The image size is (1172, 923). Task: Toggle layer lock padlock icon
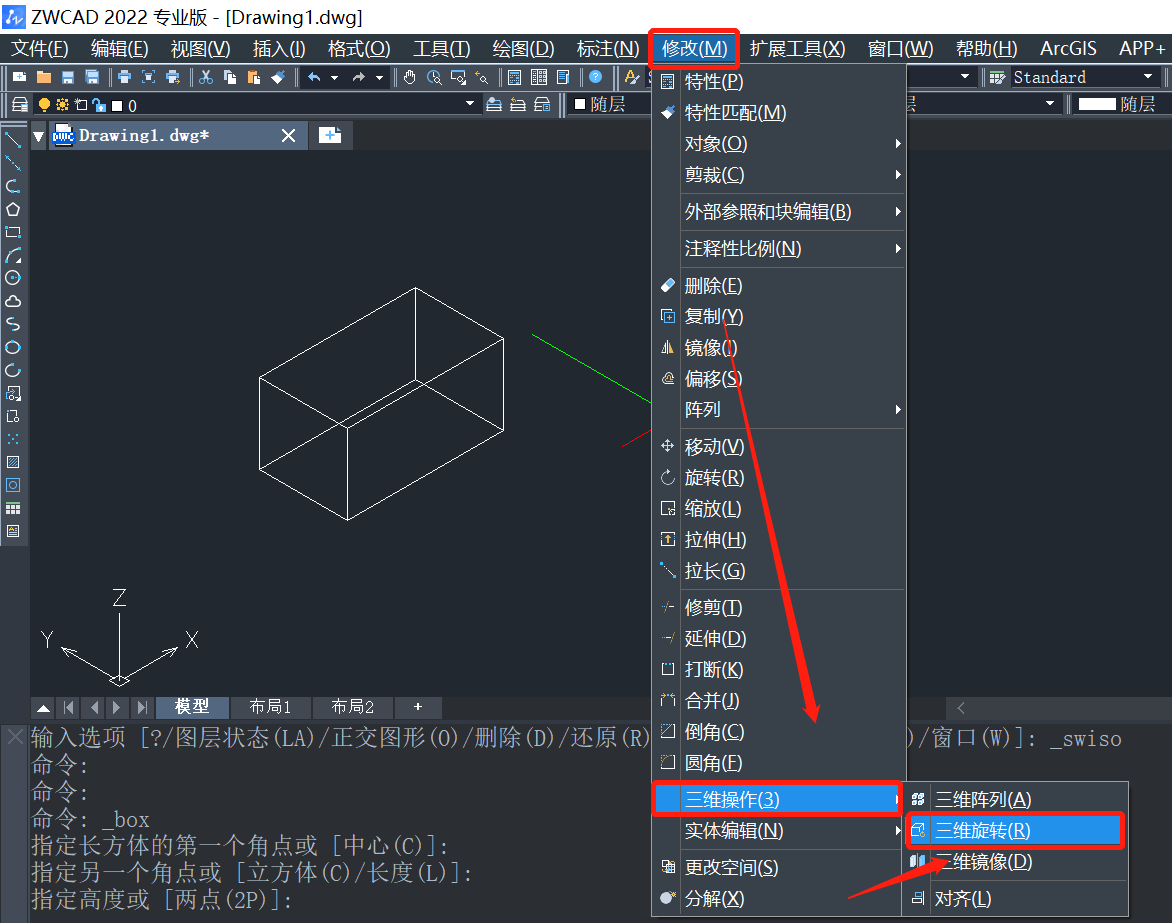coord(99,105)
